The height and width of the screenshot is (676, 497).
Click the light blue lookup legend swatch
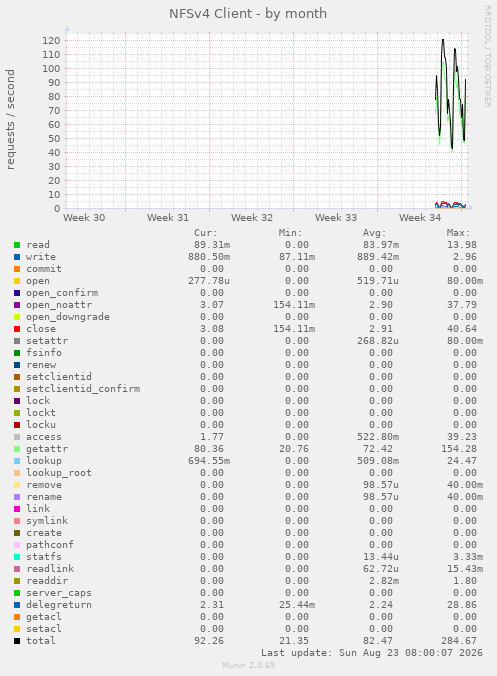pos(17,461)
